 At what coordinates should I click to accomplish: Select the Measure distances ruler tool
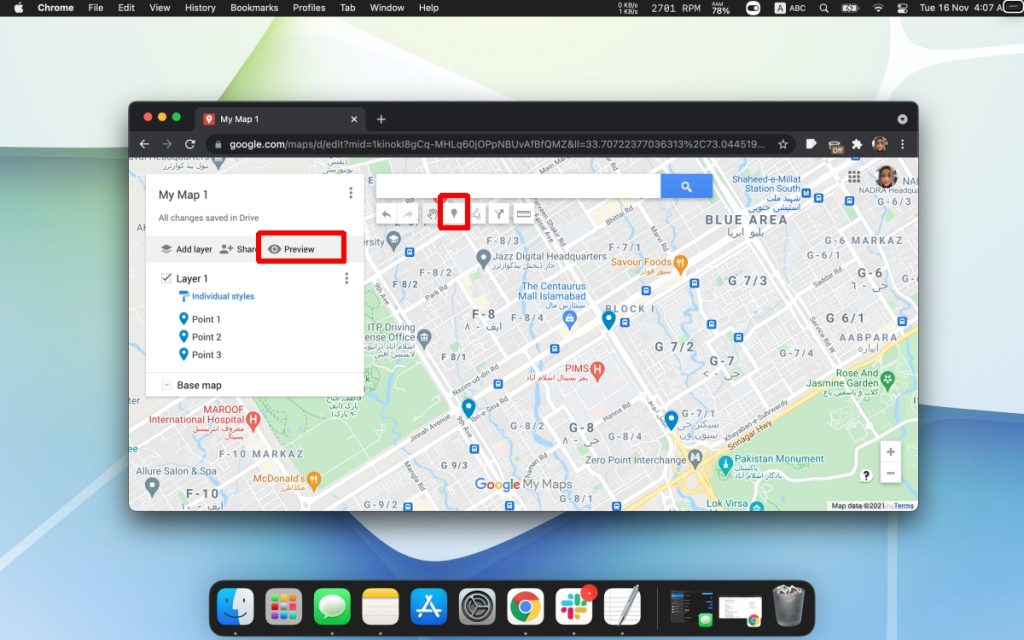click(524, 213)
